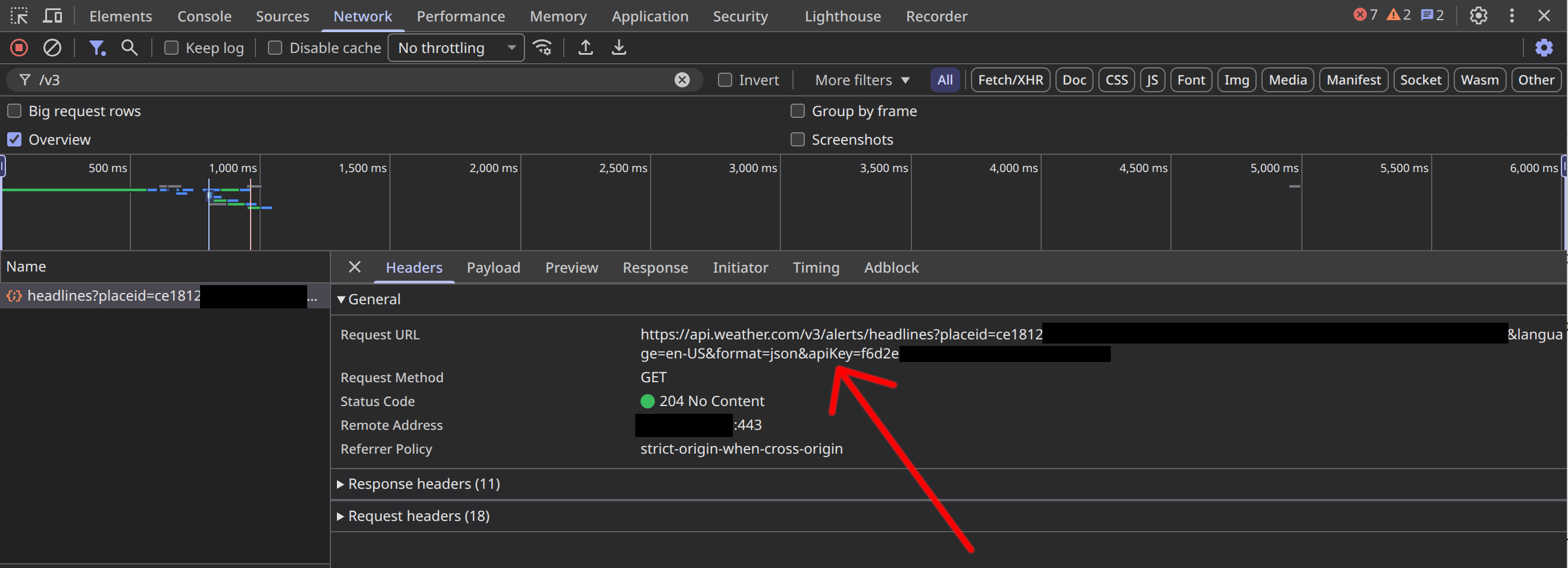Filter requests by JS type

pyautogui.click(x=1152, y=80)
